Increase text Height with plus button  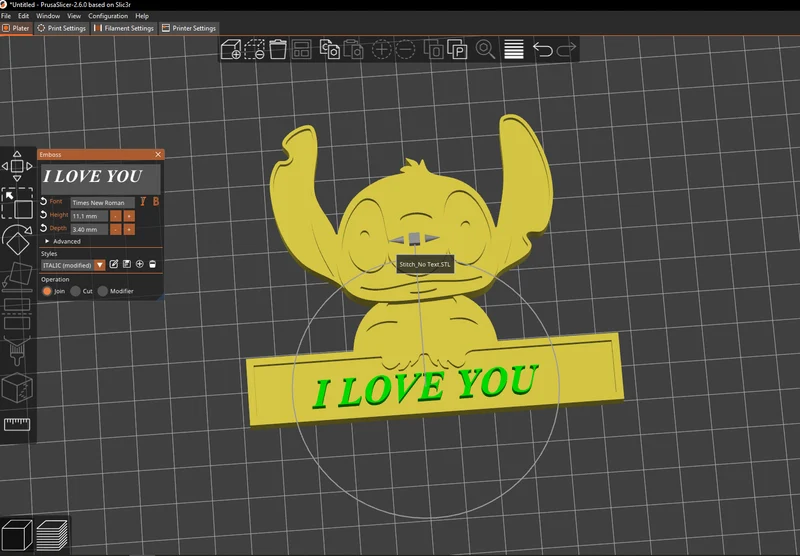(x=129, y=216)
